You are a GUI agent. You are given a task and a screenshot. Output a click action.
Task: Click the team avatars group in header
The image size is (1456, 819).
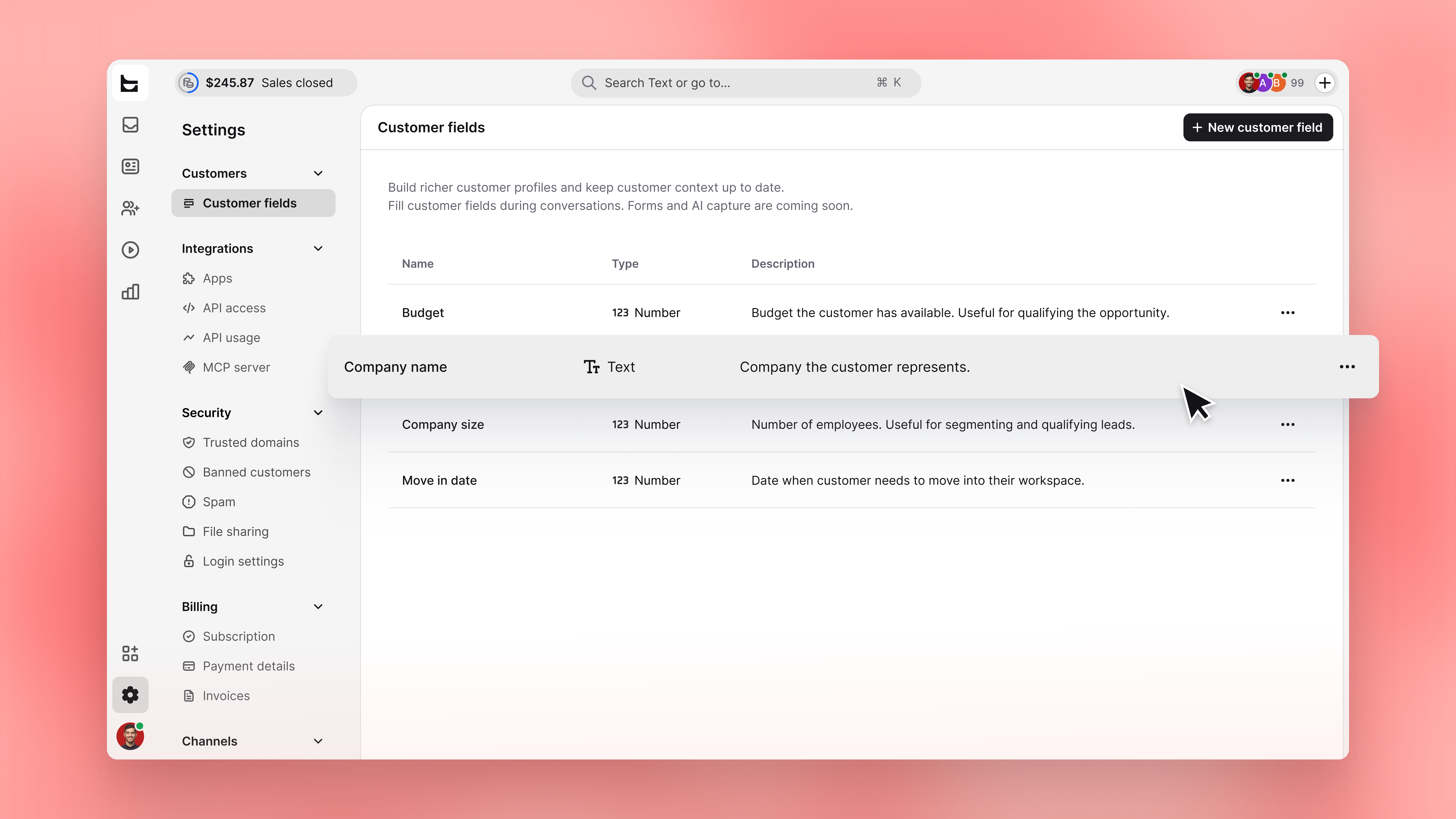click(1263, 83)
